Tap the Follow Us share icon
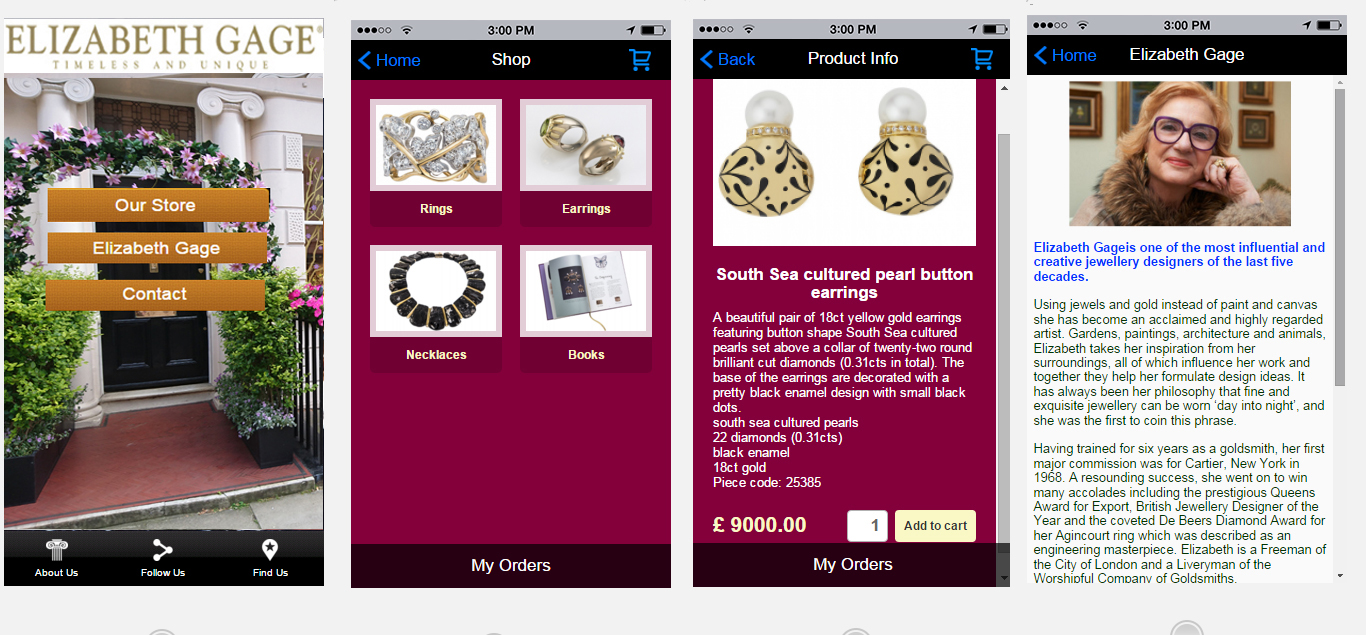Viewport: 1366px width, 635px height. 163,549
